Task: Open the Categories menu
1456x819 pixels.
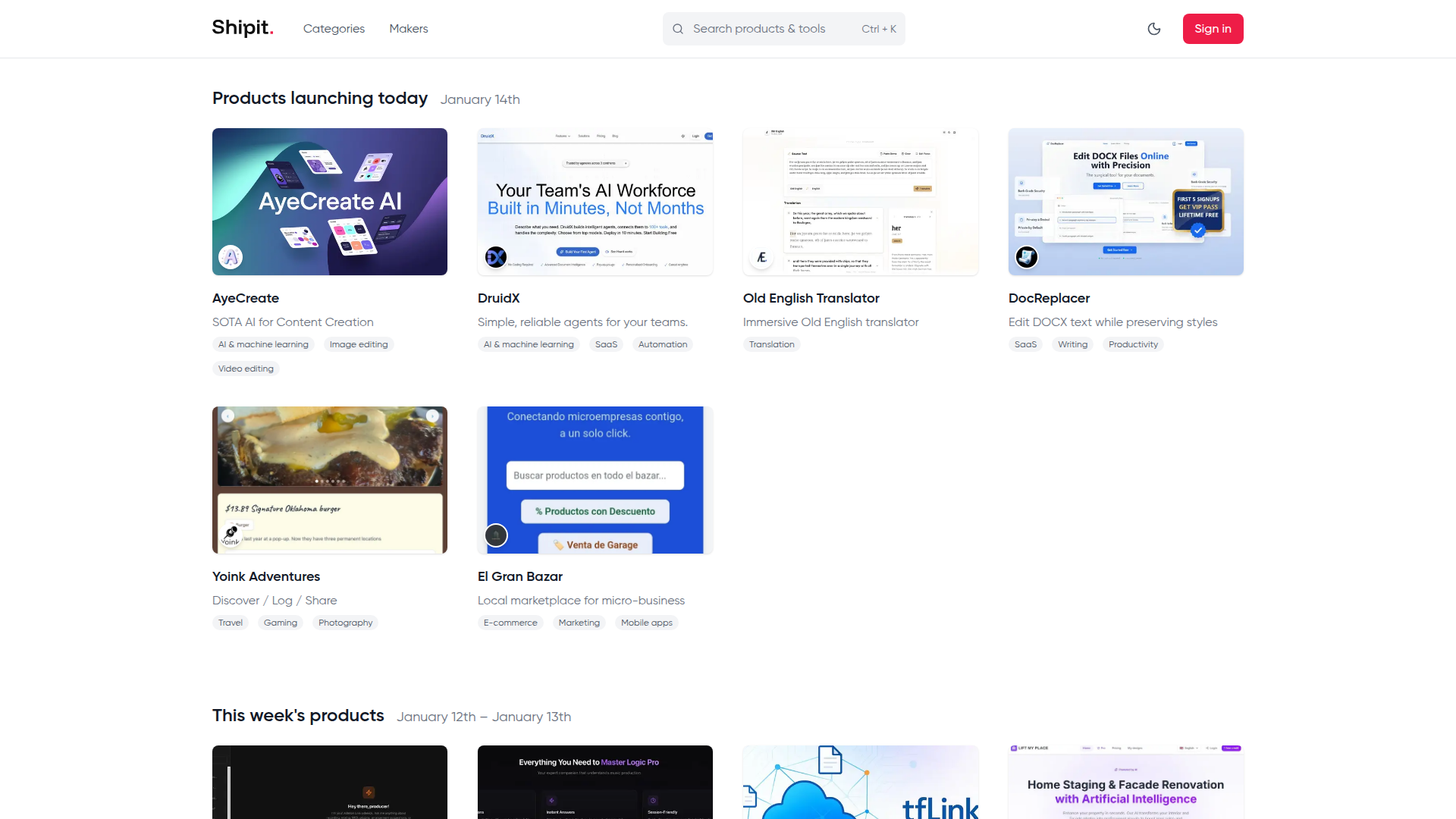Action: (x=334, y=29)
